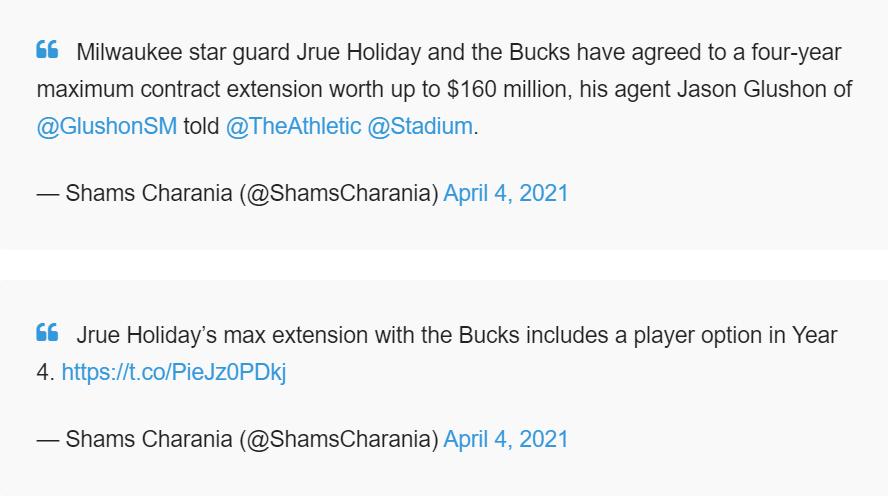Click the @ShamsCharania handle under the first tweet

click(338, 193)
